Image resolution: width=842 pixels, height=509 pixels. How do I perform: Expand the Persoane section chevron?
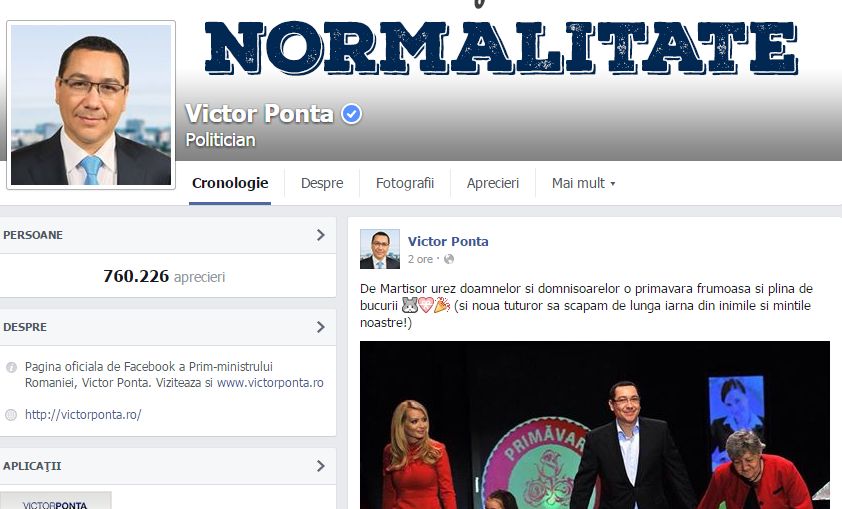pos(321,235)
